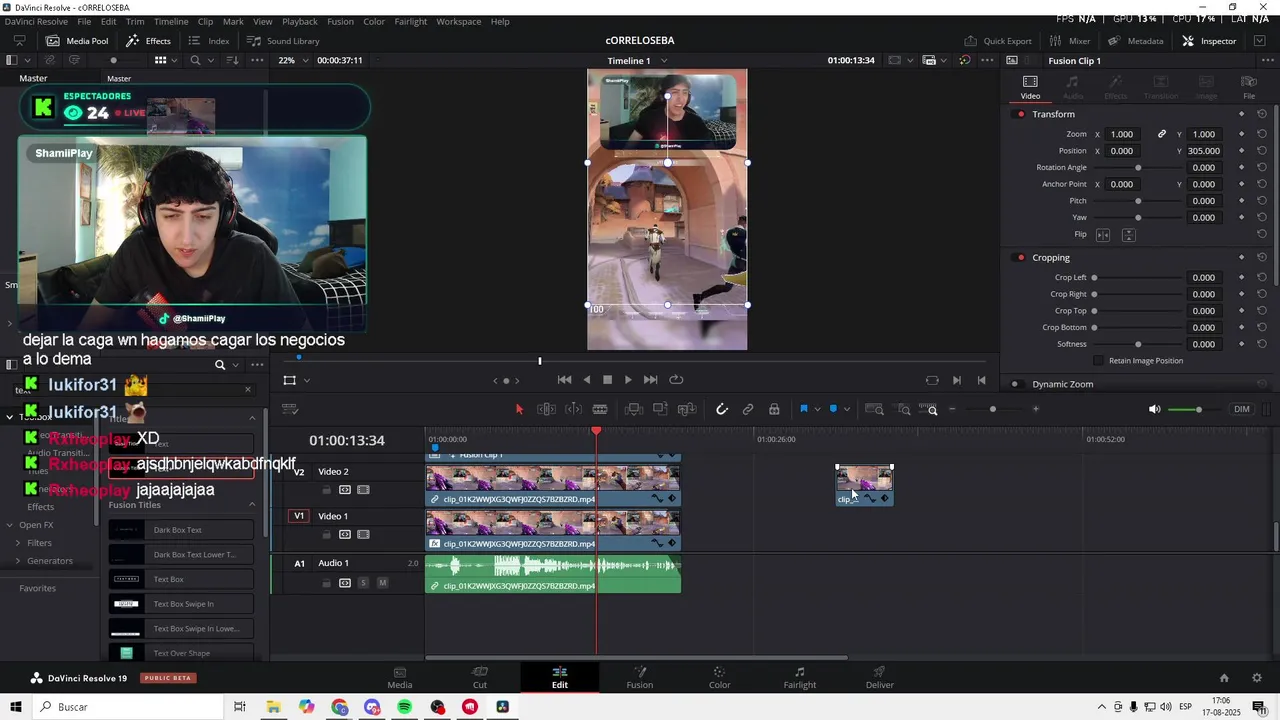
Task: Click the Quick Export button
Action: pyautogui.click(x=998, y=41)
